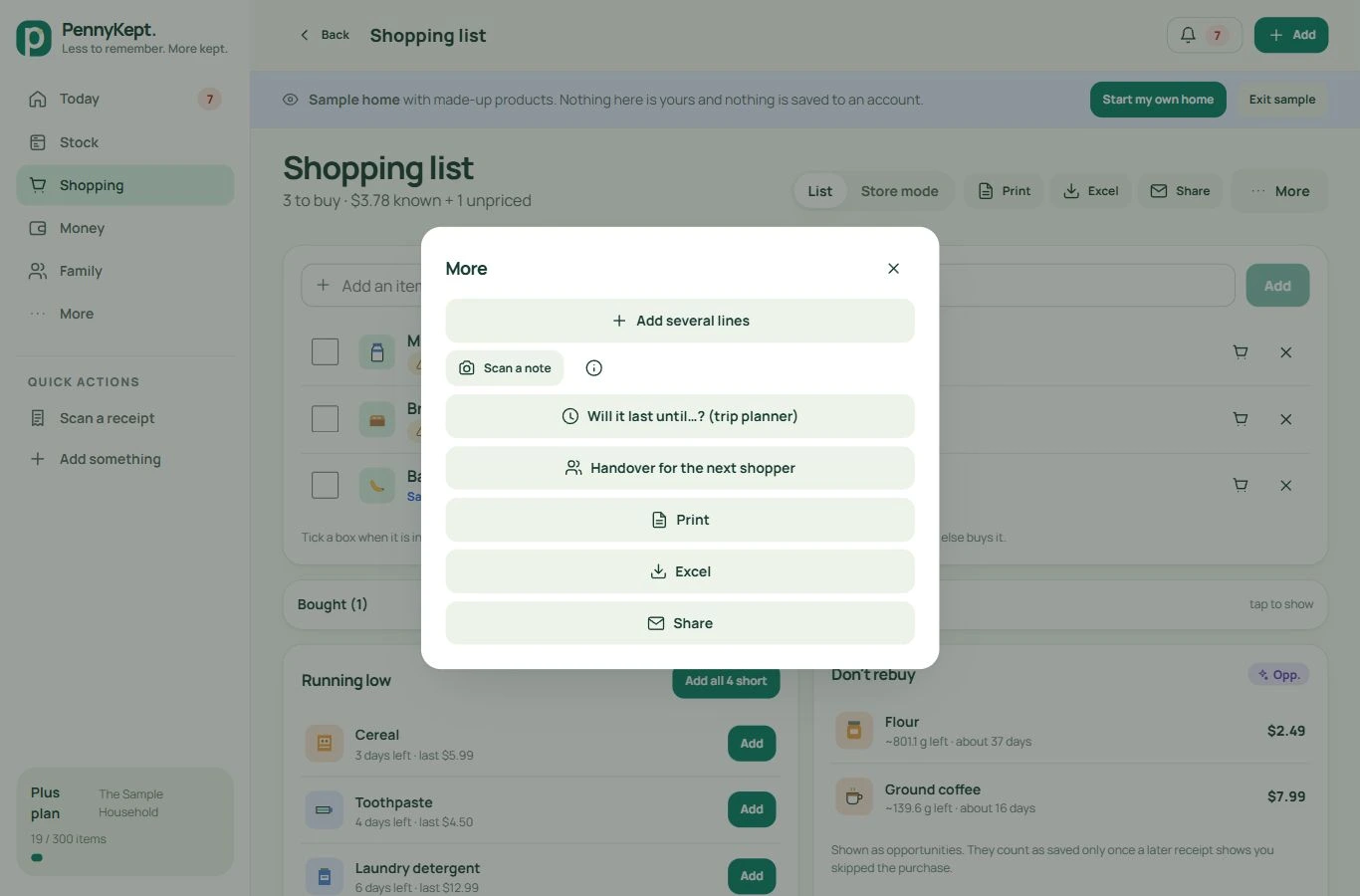This screenshot has width=1360, height=896.
Task: Click cart icon in second list row
Action: tap(1241, 419)
